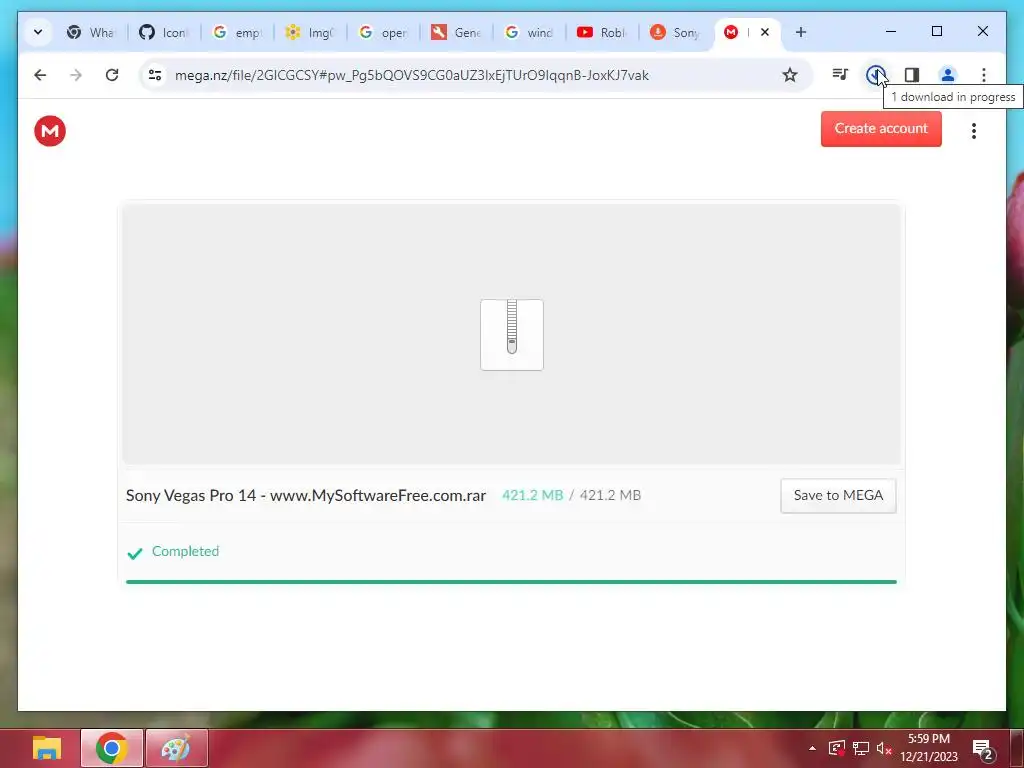This screenshot has height=768, width=1024.
Task: Minimize the Chrome window
Action: [x=891, y=31]
